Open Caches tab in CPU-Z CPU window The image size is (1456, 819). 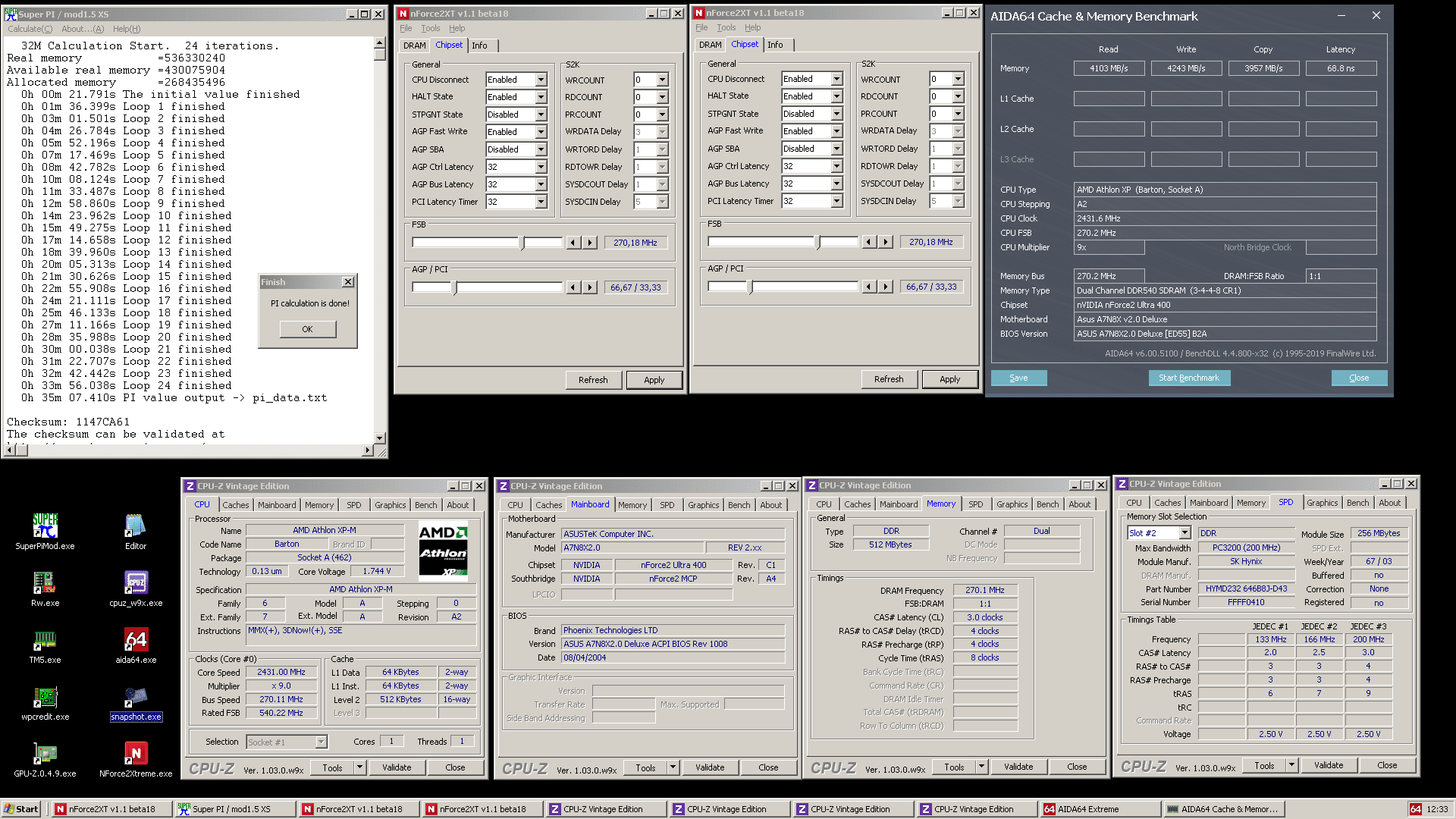click(x=235, y=505)
